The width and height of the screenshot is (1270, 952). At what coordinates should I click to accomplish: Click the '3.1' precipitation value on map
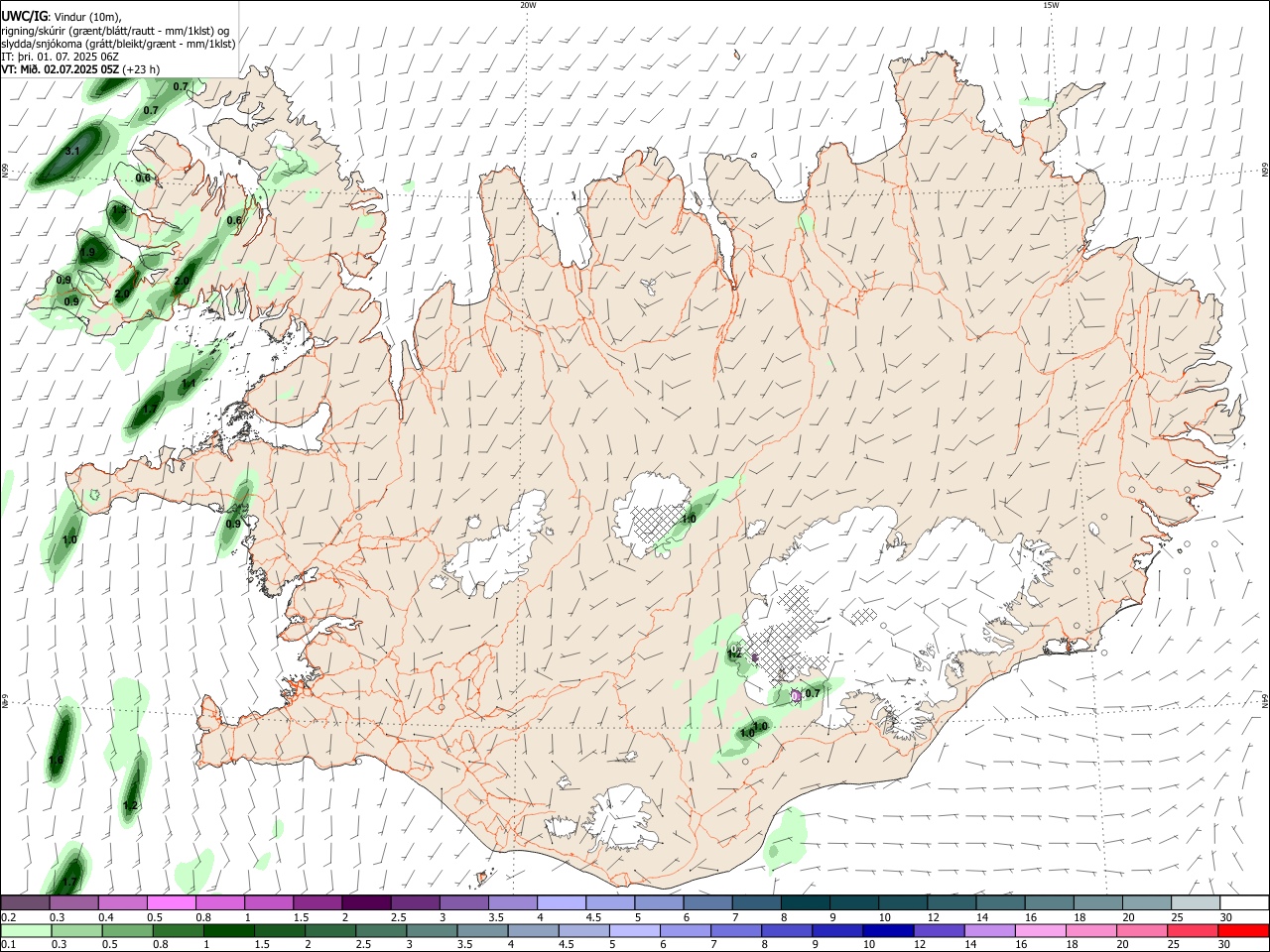[x=72, y=152]
